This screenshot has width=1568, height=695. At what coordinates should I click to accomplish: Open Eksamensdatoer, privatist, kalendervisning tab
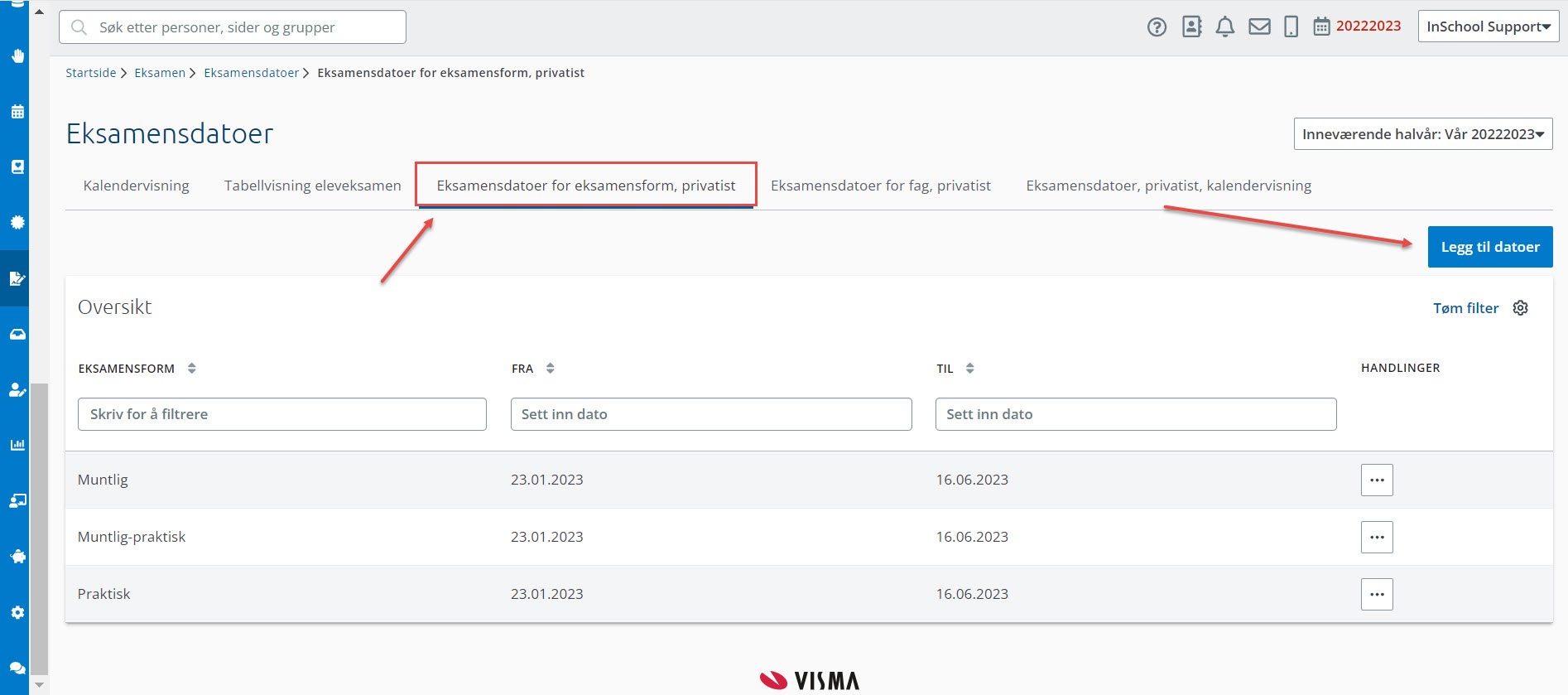click(1168, 186)
